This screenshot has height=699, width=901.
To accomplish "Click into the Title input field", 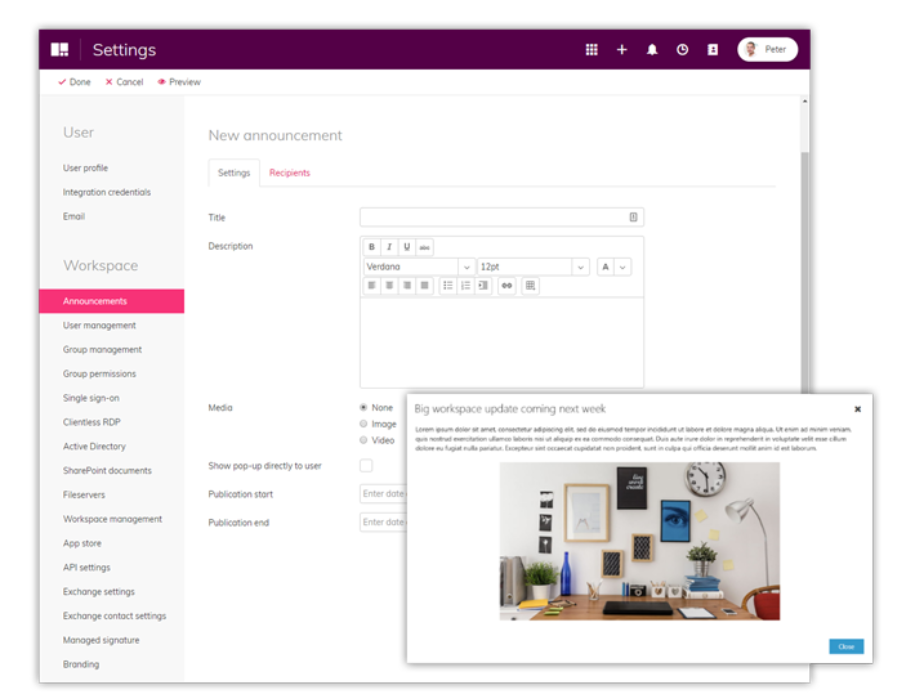I will (x=502, y=217).
